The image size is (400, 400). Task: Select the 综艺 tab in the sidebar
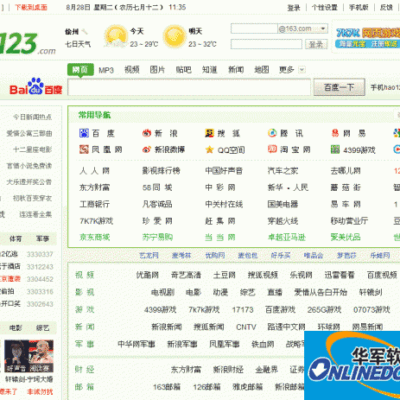pos(43,328)
